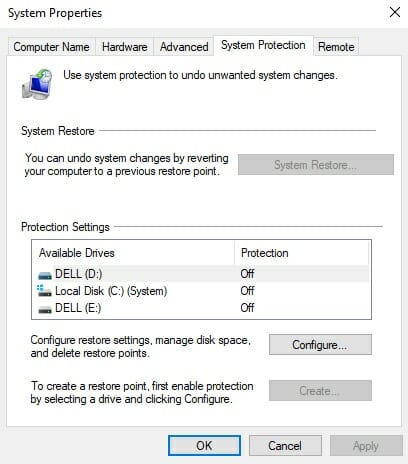Select the DELL (E:) drive row

(x=201, y=308)
